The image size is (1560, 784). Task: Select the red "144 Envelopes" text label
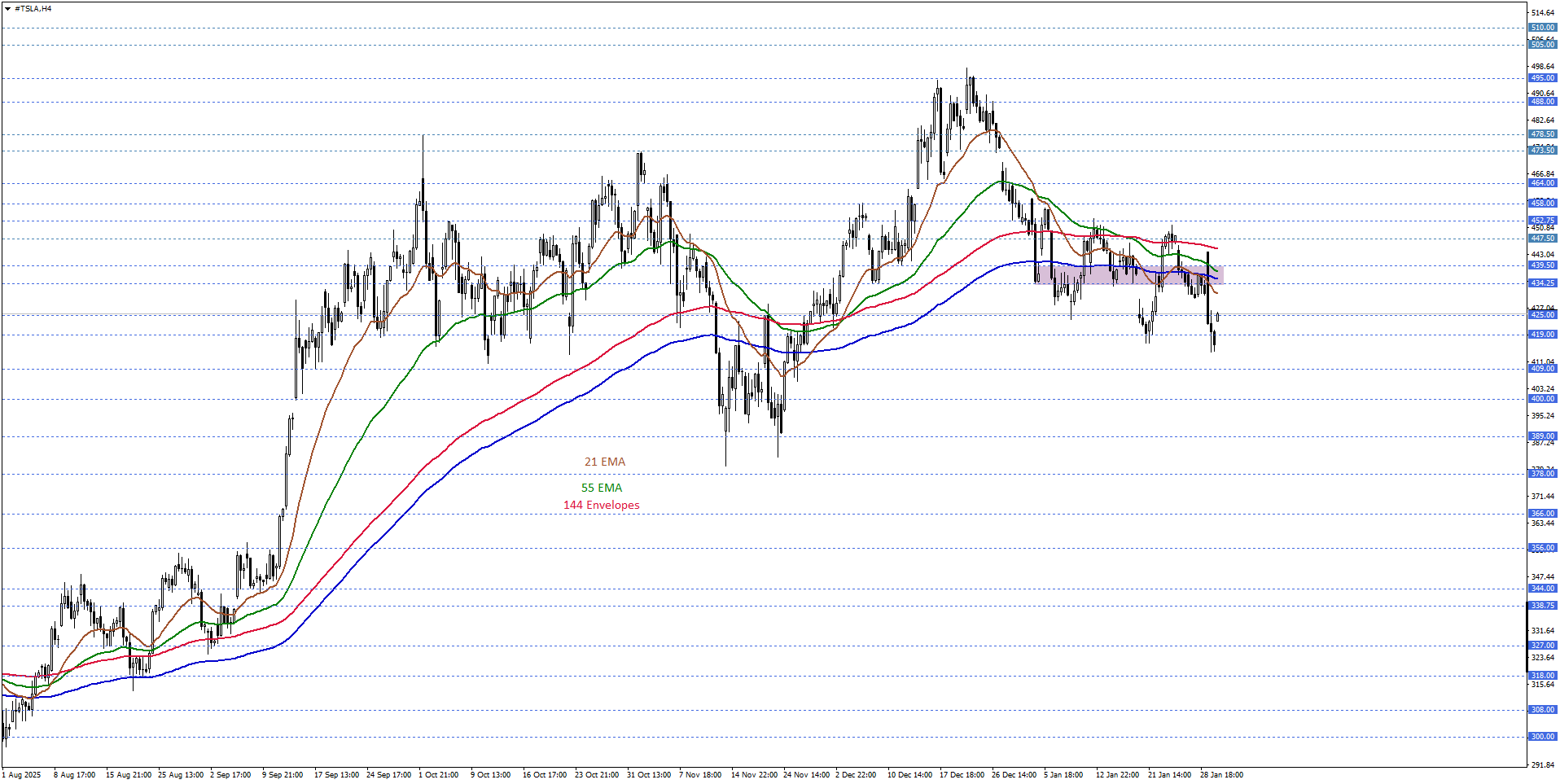click(x=601, y=505)
